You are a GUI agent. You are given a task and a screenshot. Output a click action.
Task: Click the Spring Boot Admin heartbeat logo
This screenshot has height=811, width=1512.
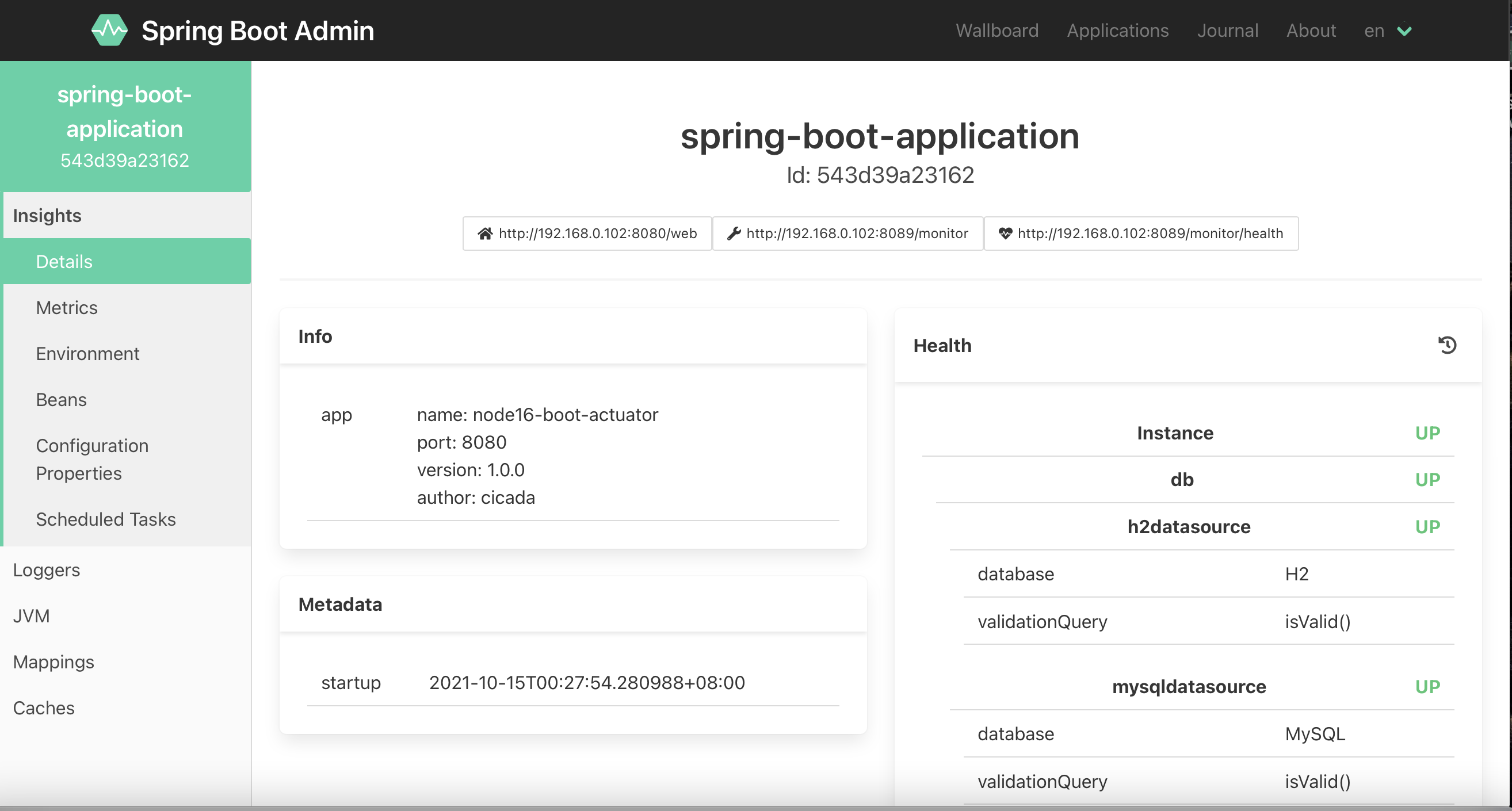point(109,30)
